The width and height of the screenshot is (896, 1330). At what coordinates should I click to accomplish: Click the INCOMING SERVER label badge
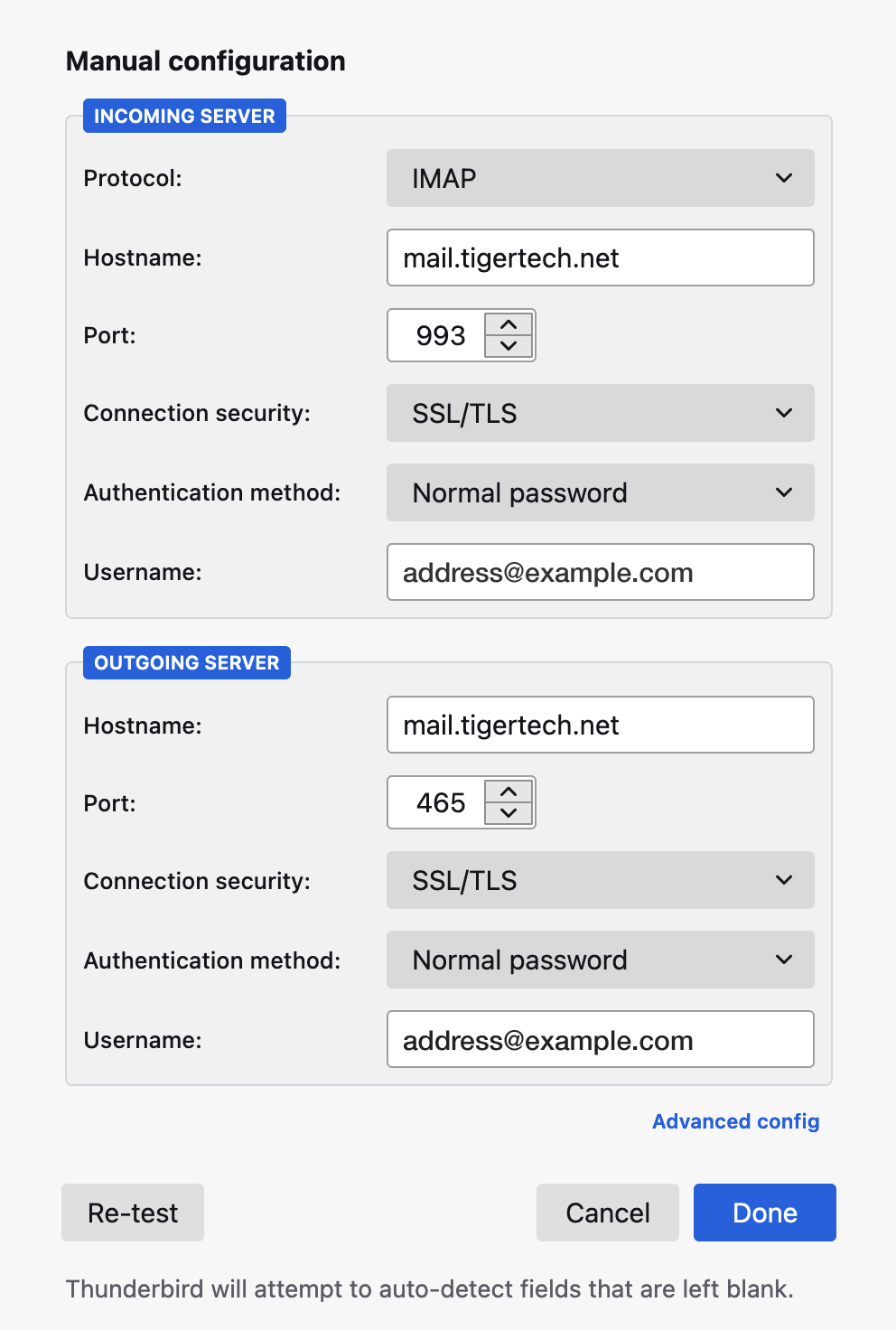[184, 116]
